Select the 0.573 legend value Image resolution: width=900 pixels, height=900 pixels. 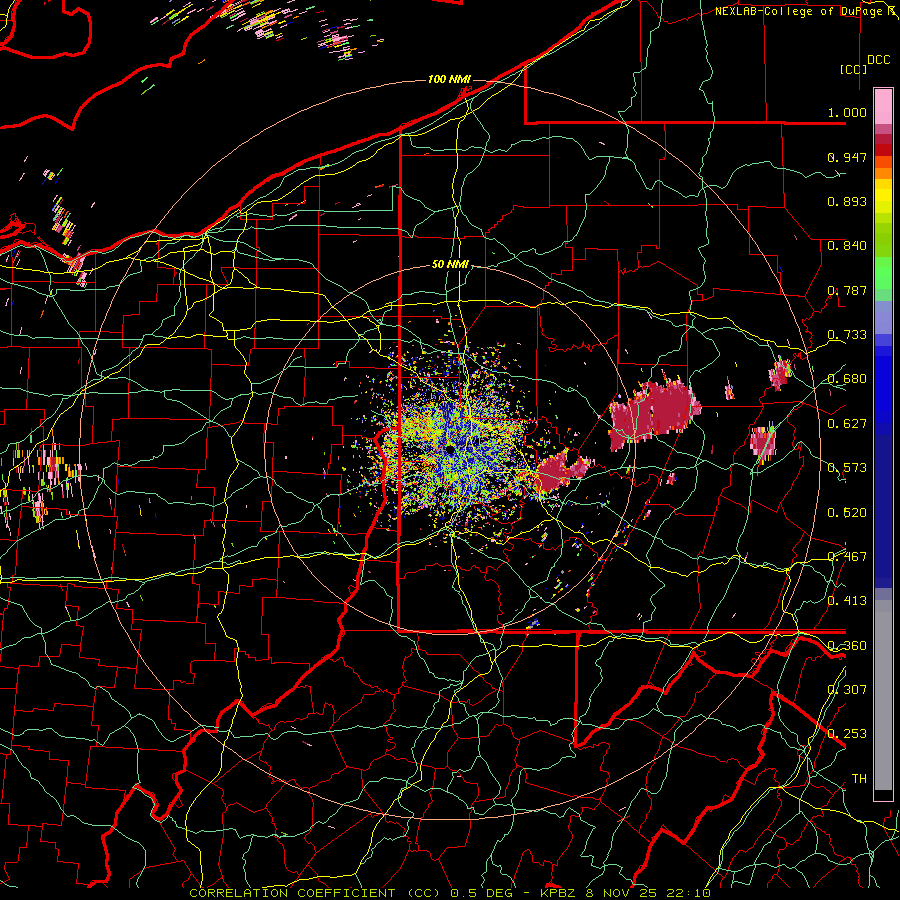[847, 468]
